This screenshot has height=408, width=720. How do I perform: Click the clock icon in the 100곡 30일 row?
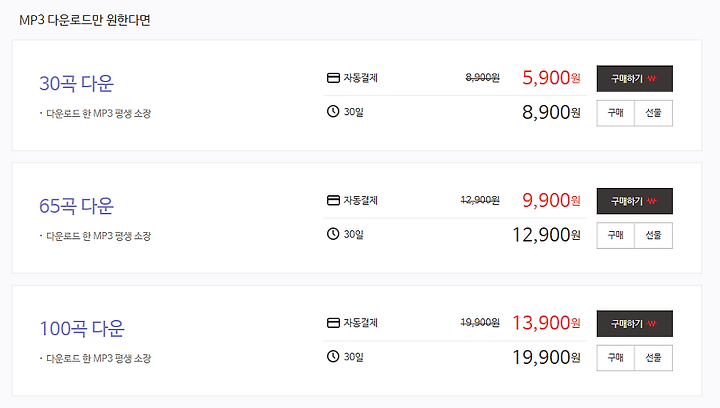click(333, 357)
